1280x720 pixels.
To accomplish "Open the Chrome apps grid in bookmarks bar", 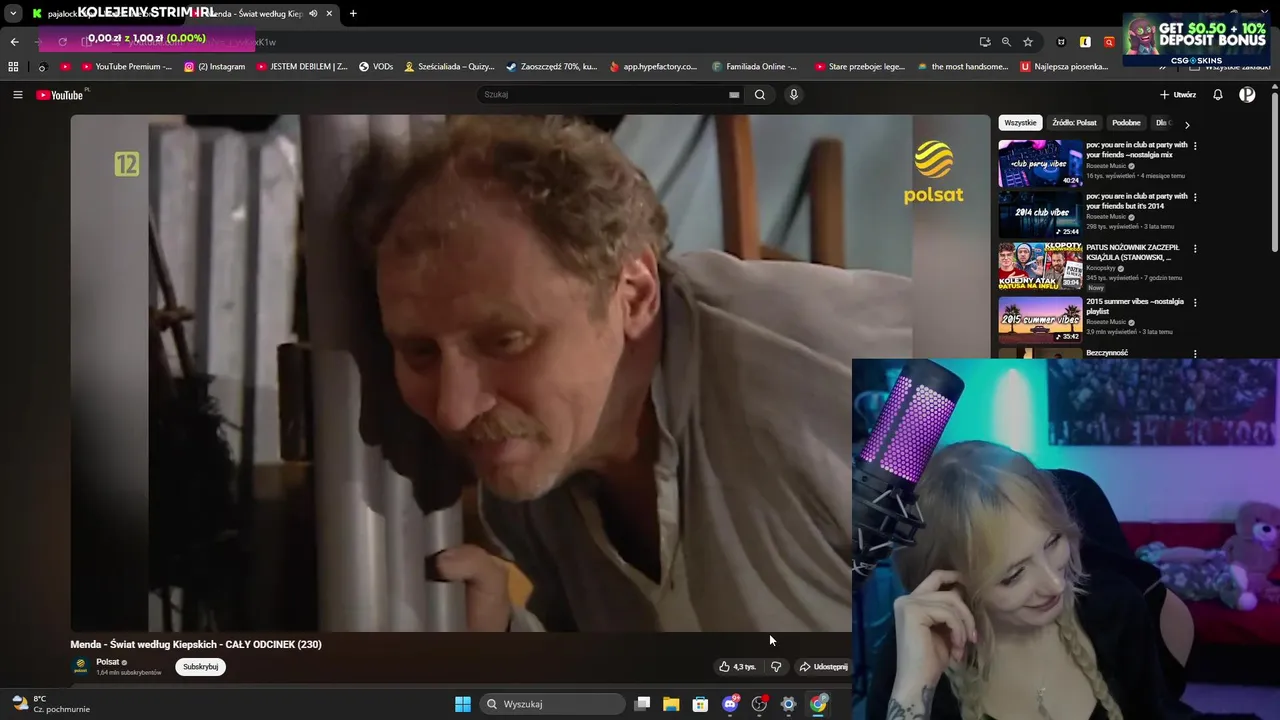I will point(13,67).
